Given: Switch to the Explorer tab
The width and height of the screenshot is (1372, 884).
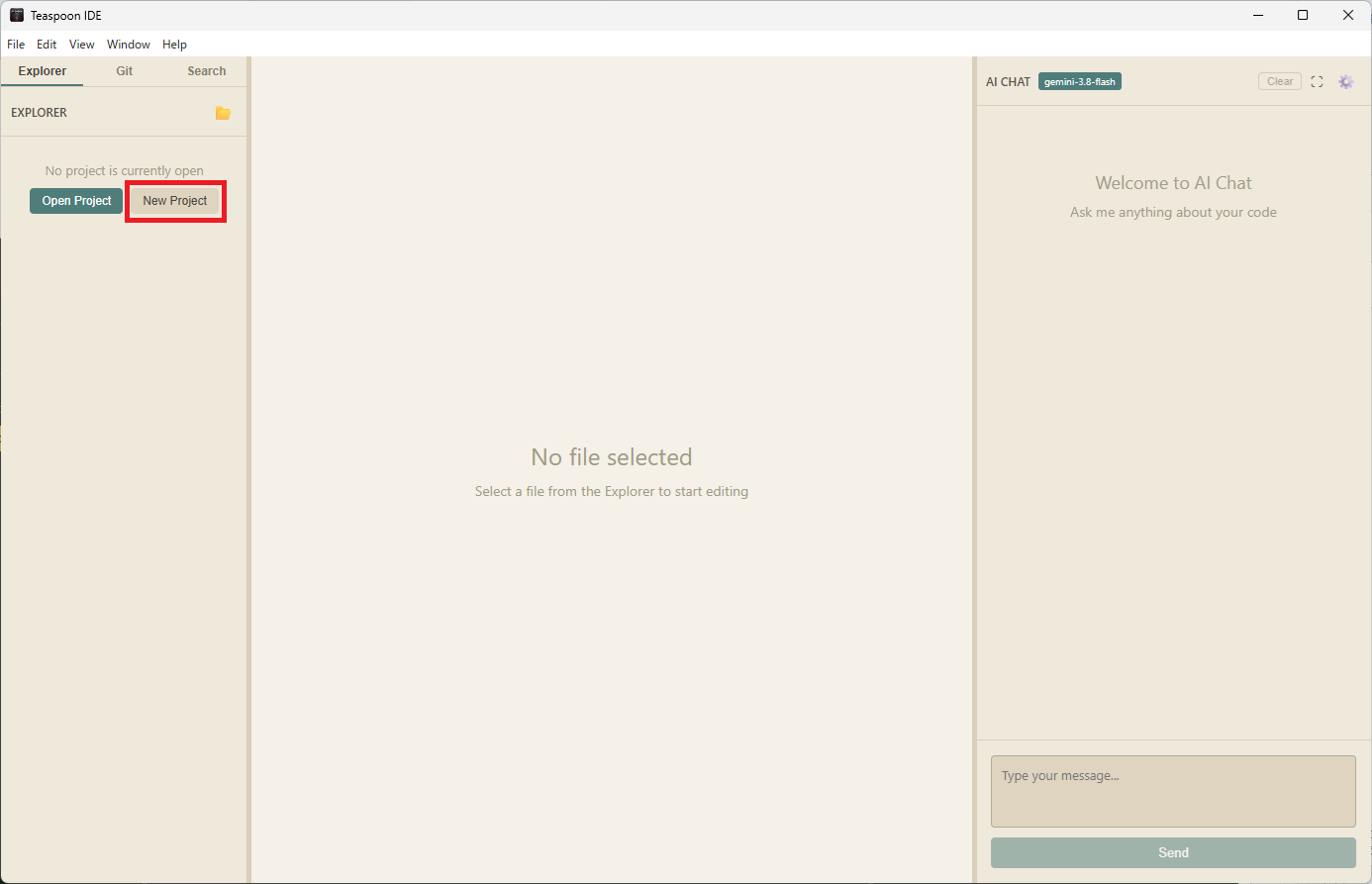Looking at the screenshot, I should 43,71.
